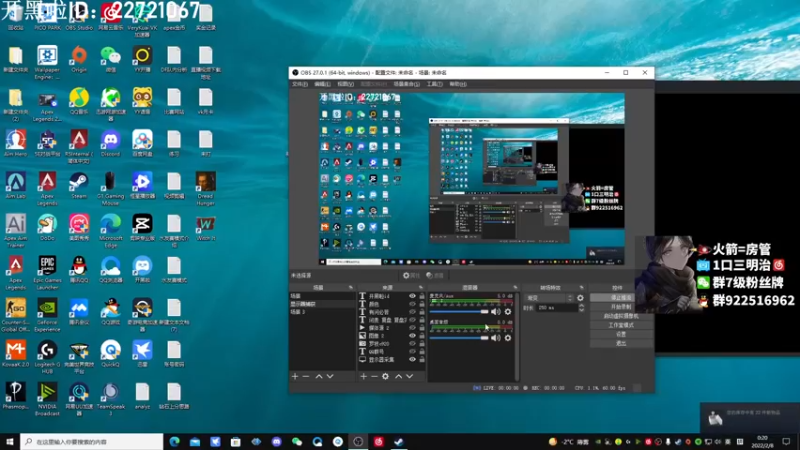
Task: Open the Logitech G HUB desktop shortcut
Action: pos(47,357)
